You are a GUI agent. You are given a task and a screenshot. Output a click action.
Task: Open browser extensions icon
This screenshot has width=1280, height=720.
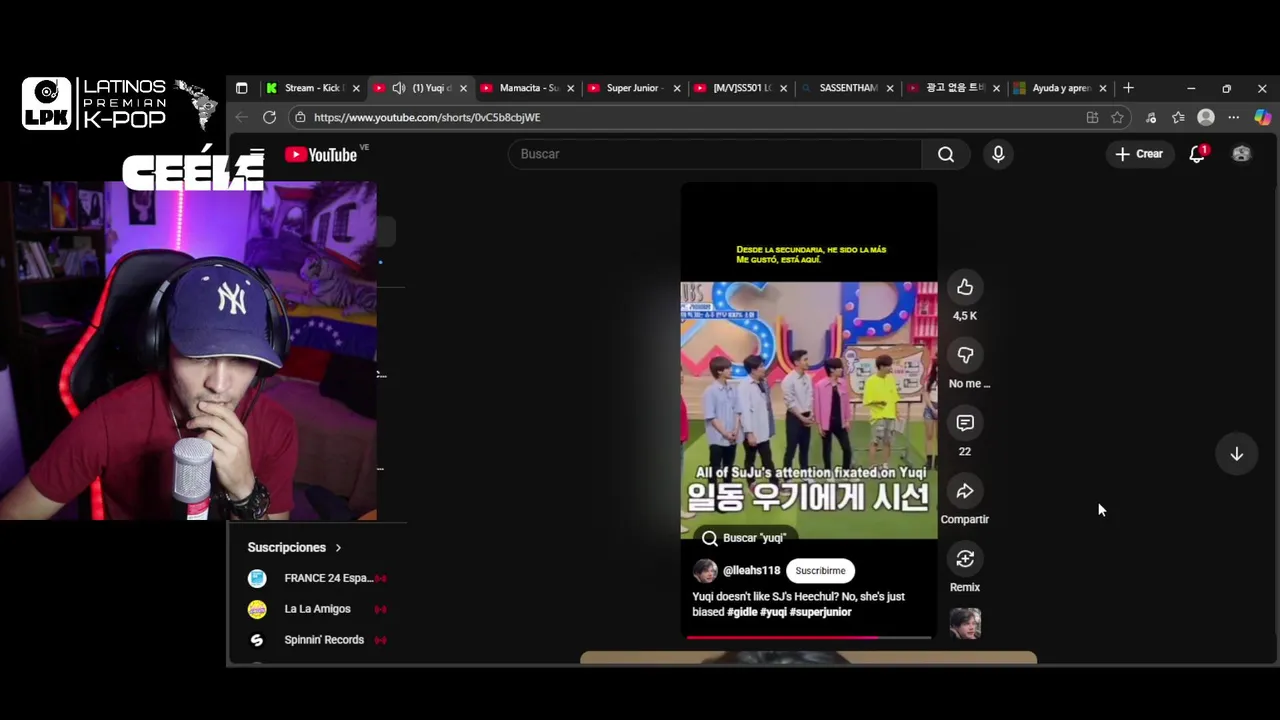click(1151, 117)
